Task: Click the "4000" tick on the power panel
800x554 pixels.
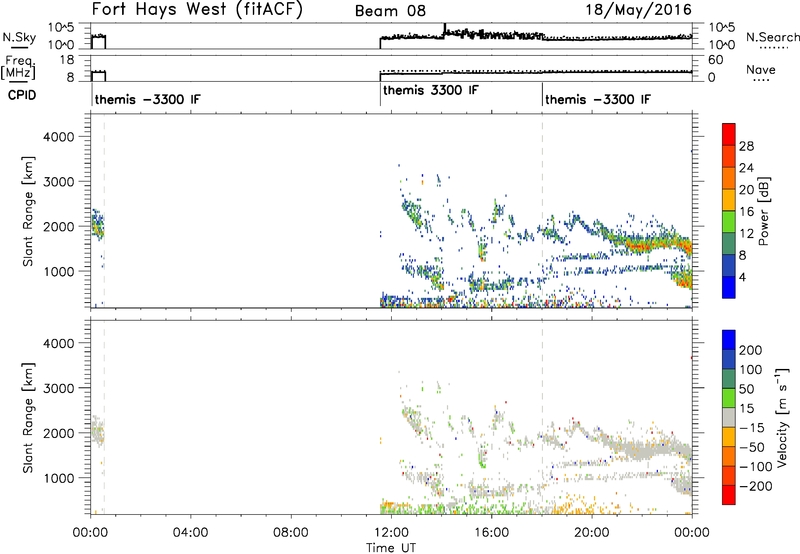Action: [x=59, y=137]
